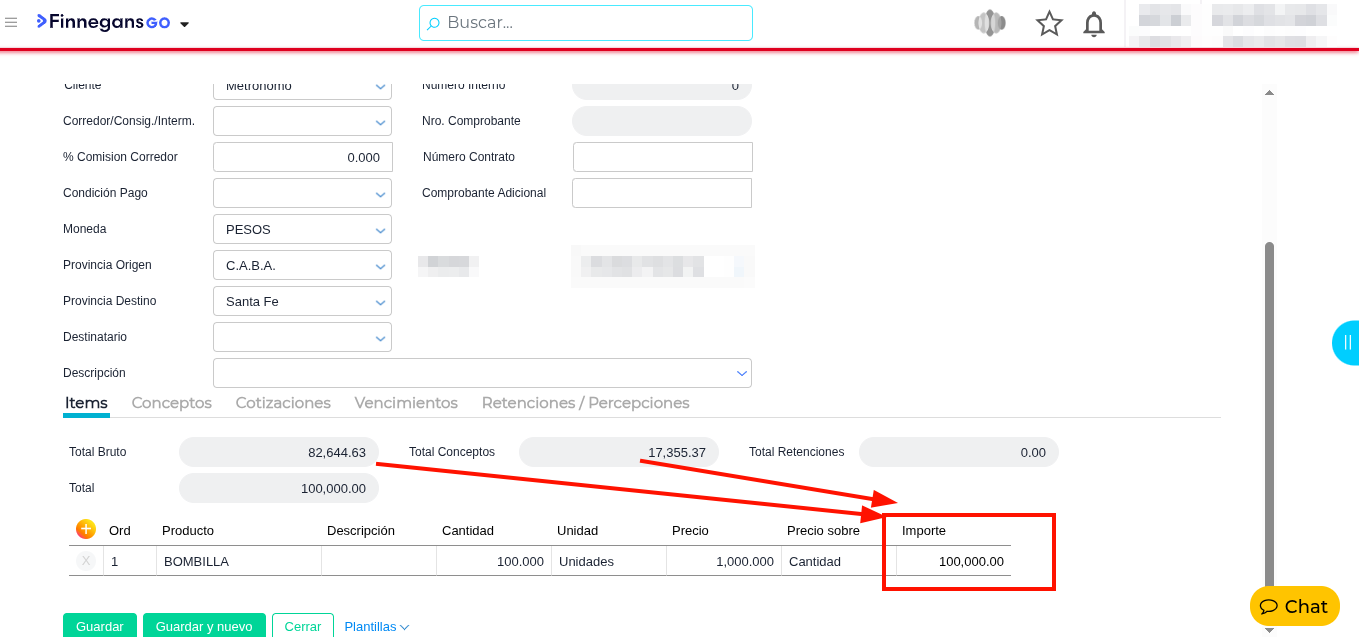Add new item with orange plus icon
The width and height of the screenshot is (1359, 637).
[x=86, y=529]
